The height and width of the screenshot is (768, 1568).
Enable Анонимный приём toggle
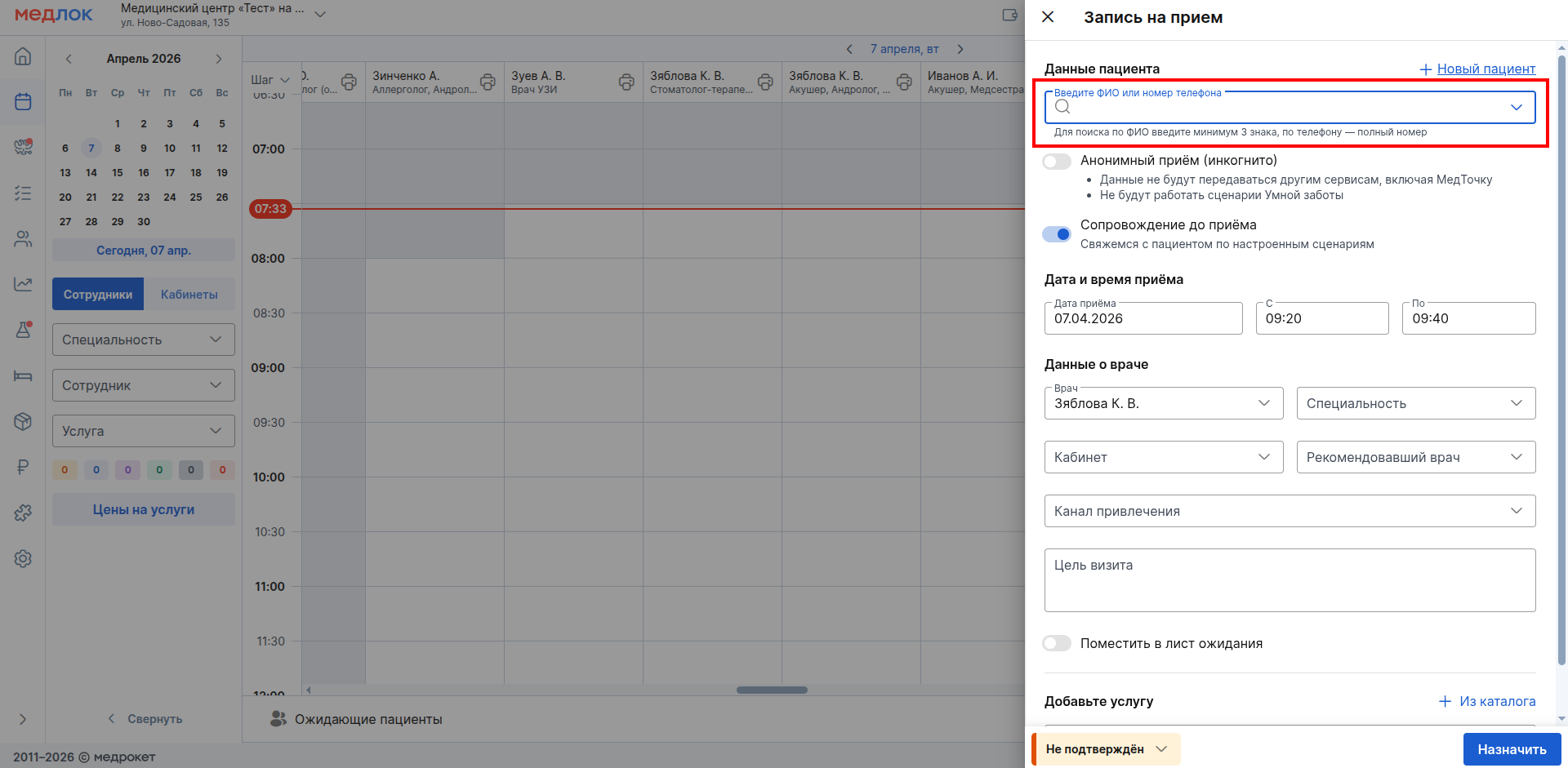click(x=1057, y=162)
